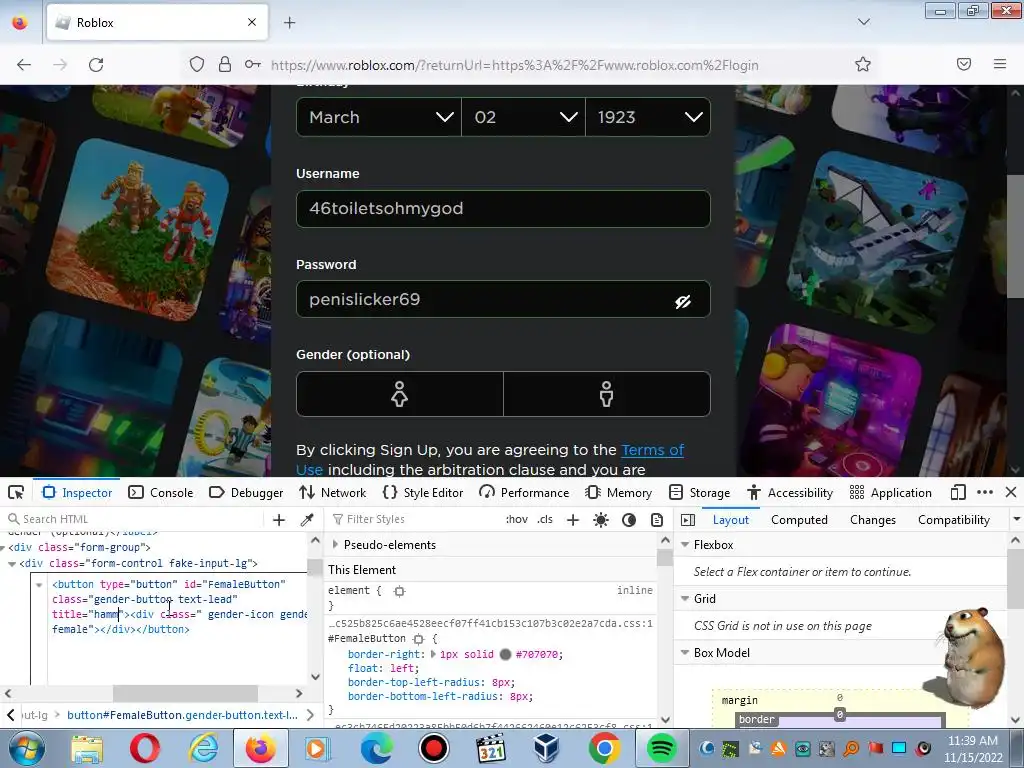Switch to the Inspector tab

[77, 492]
